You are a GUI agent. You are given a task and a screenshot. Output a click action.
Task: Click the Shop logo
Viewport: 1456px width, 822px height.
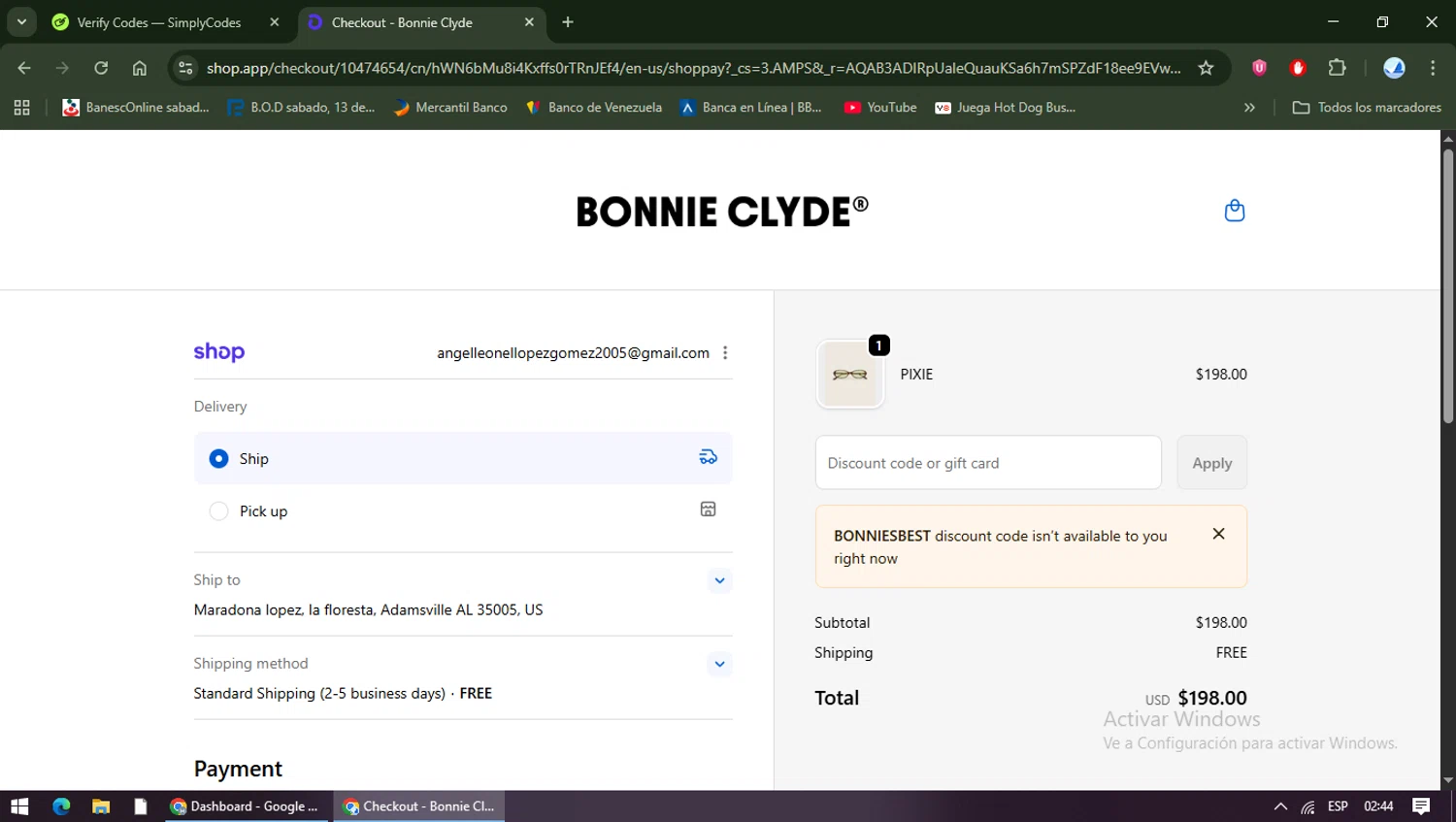coord(219,352)
